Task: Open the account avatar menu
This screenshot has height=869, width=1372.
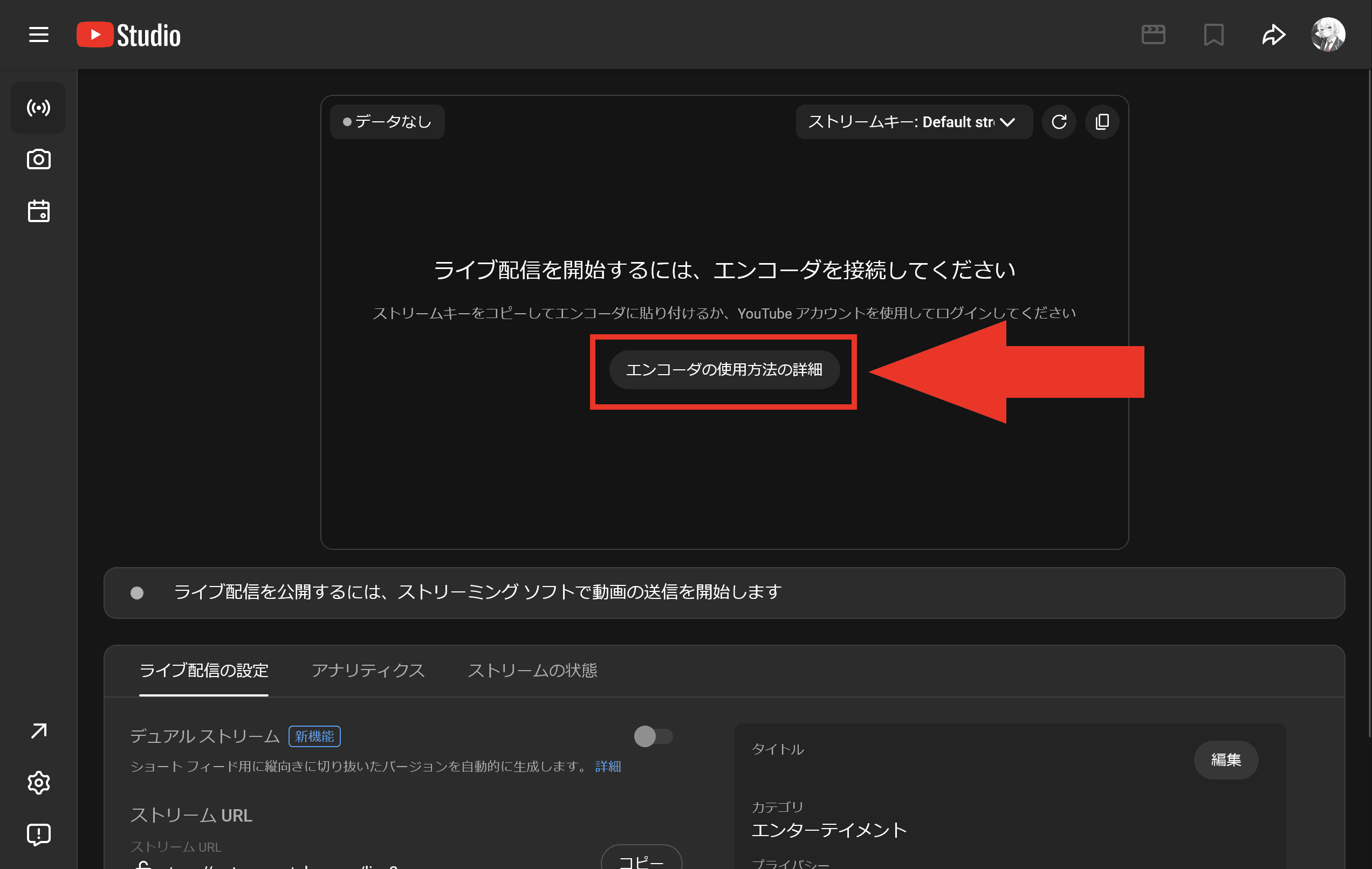Action: tap(1328, 35)
